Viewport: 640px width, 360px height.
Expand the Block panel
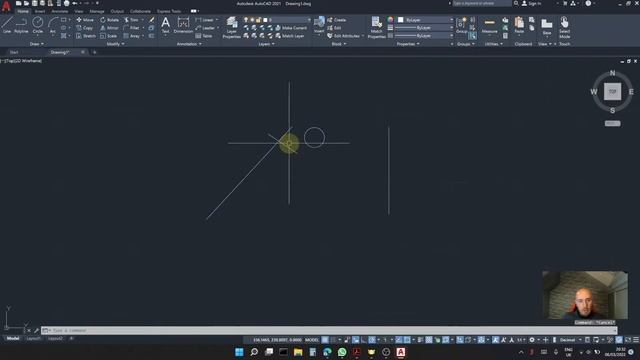click(x=339, y=44)
